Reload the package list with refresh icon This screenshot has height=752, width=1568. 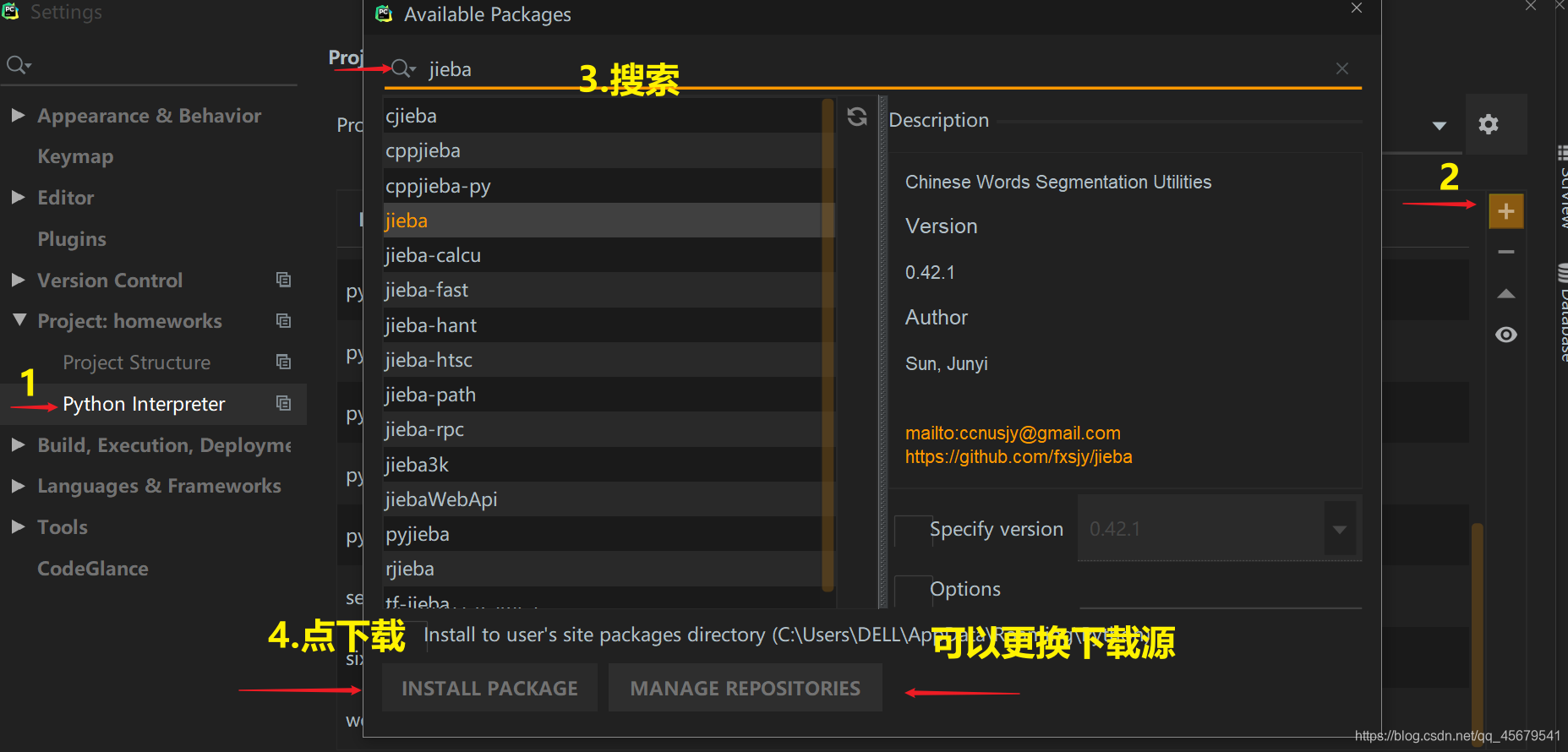point(857,117)
